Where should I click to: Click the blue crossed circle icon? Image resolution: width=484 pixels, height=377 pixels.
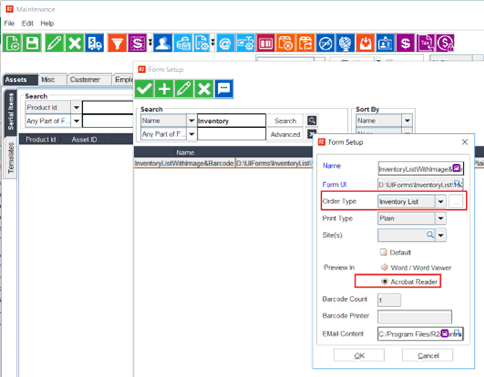tap(325, 43)
